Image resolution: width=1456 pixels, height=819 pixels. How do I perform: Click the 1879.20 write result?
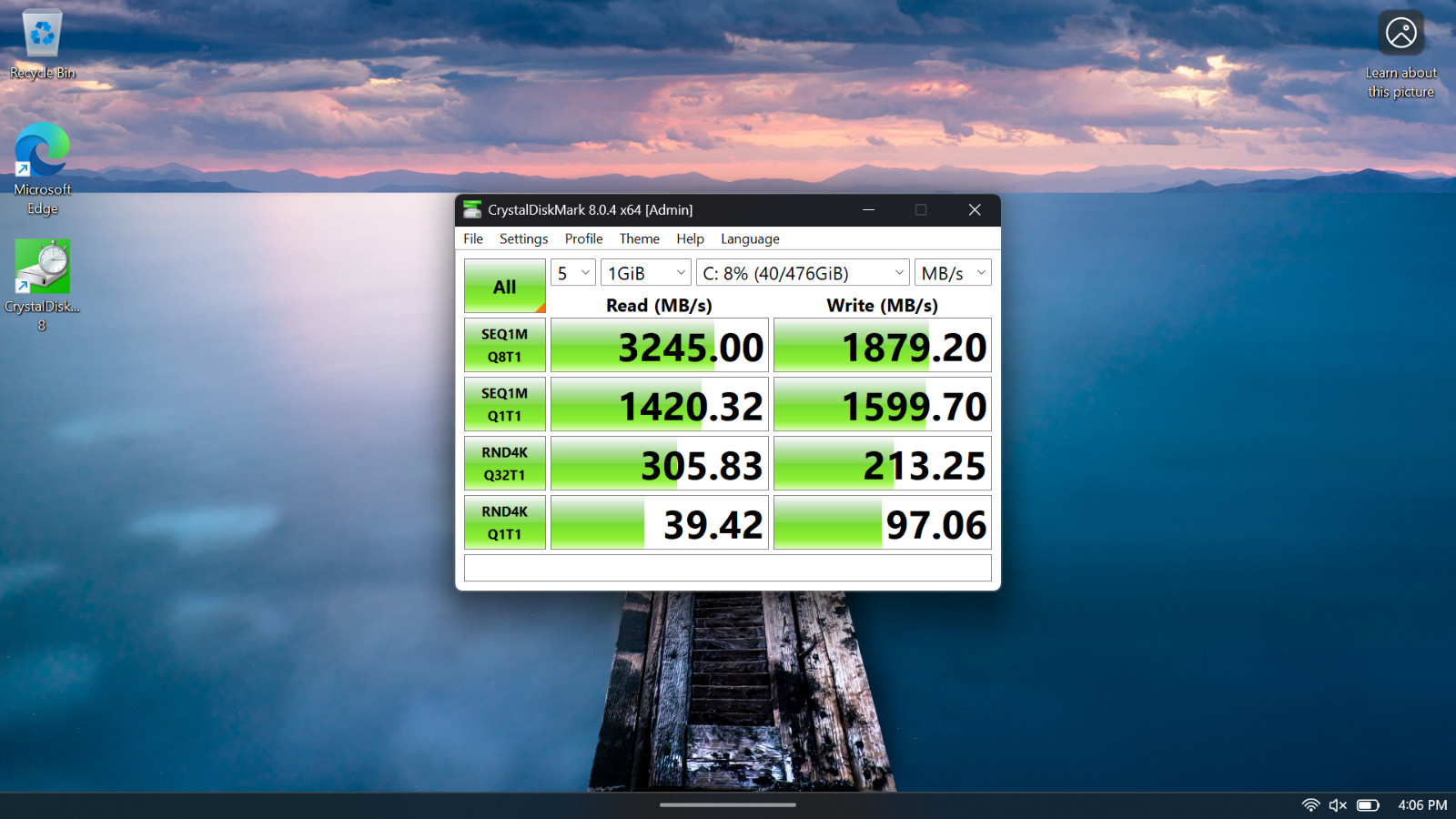883,345
